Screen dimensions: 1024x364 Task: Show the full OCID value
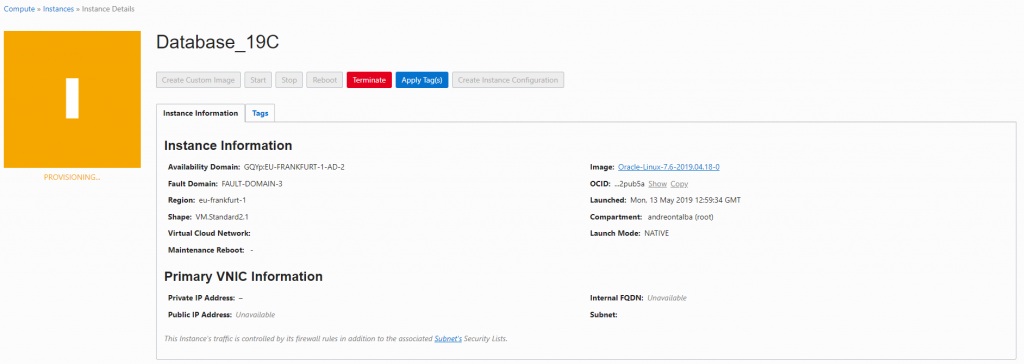point(657,184)
